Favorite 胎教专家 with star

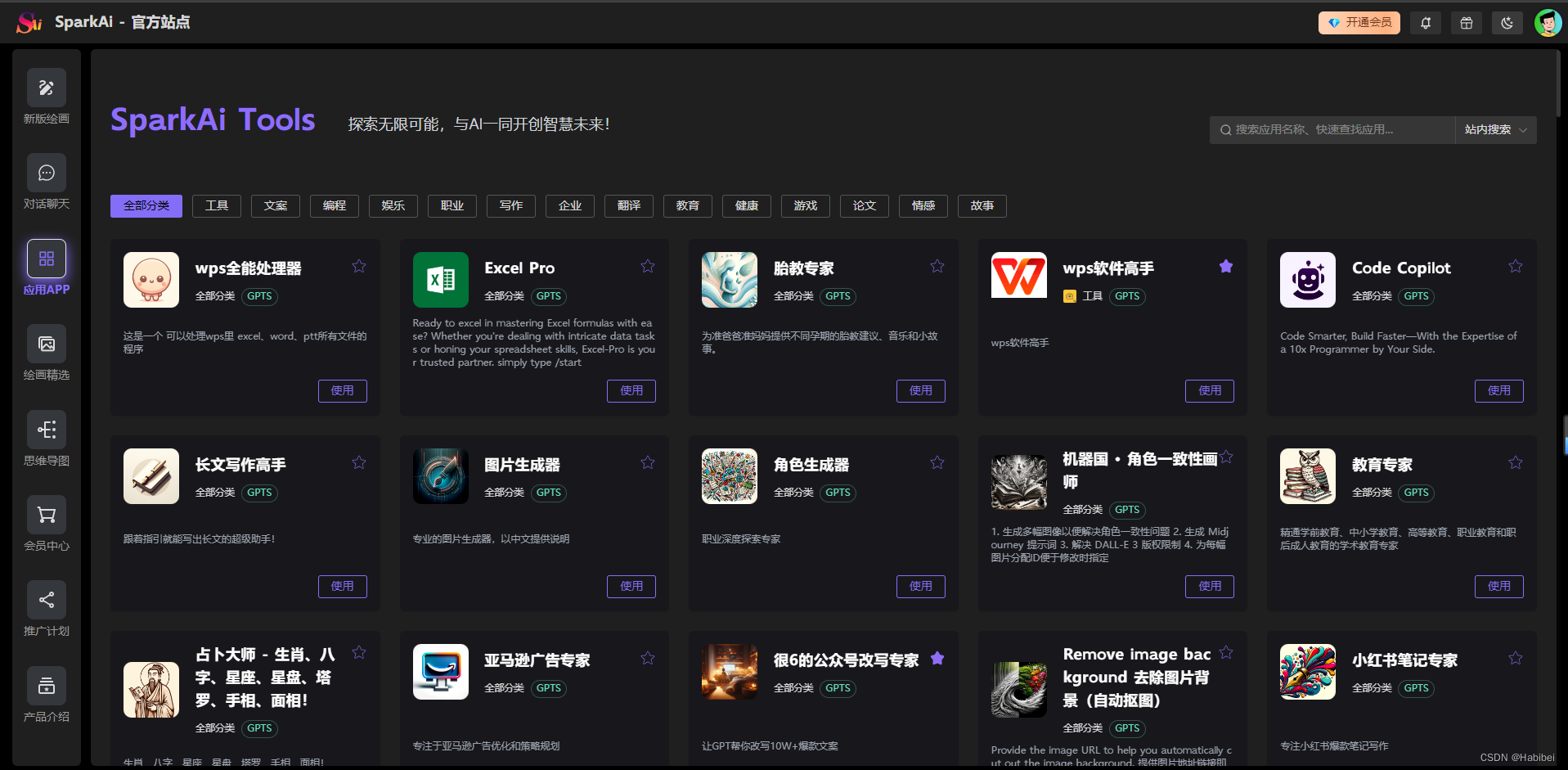pos(937,266)
